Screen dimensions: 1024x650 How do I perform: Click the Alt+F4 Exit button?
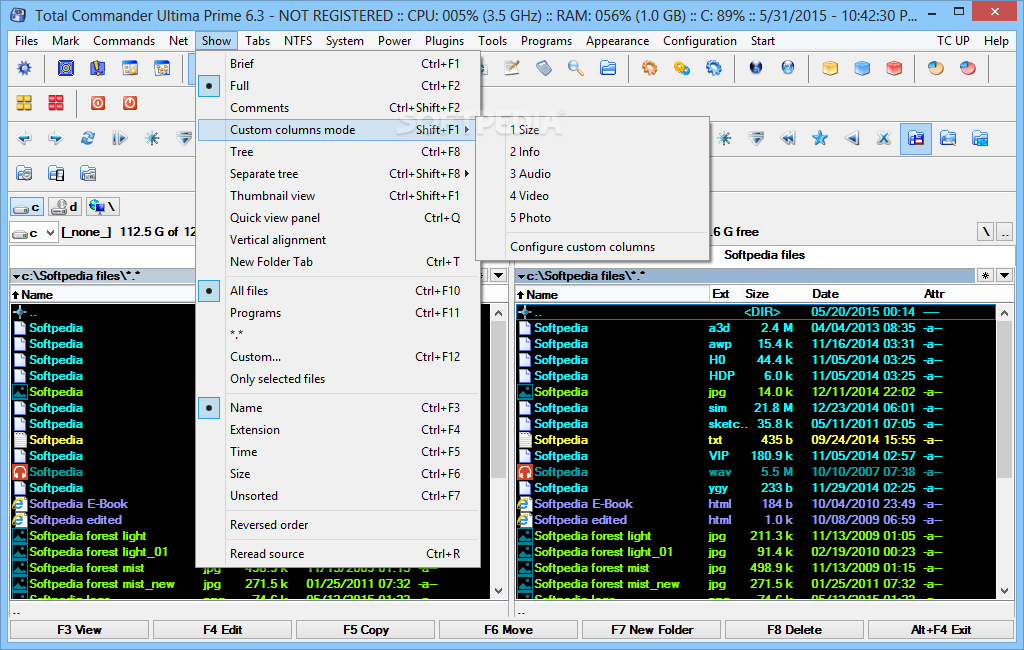point(940,630)
